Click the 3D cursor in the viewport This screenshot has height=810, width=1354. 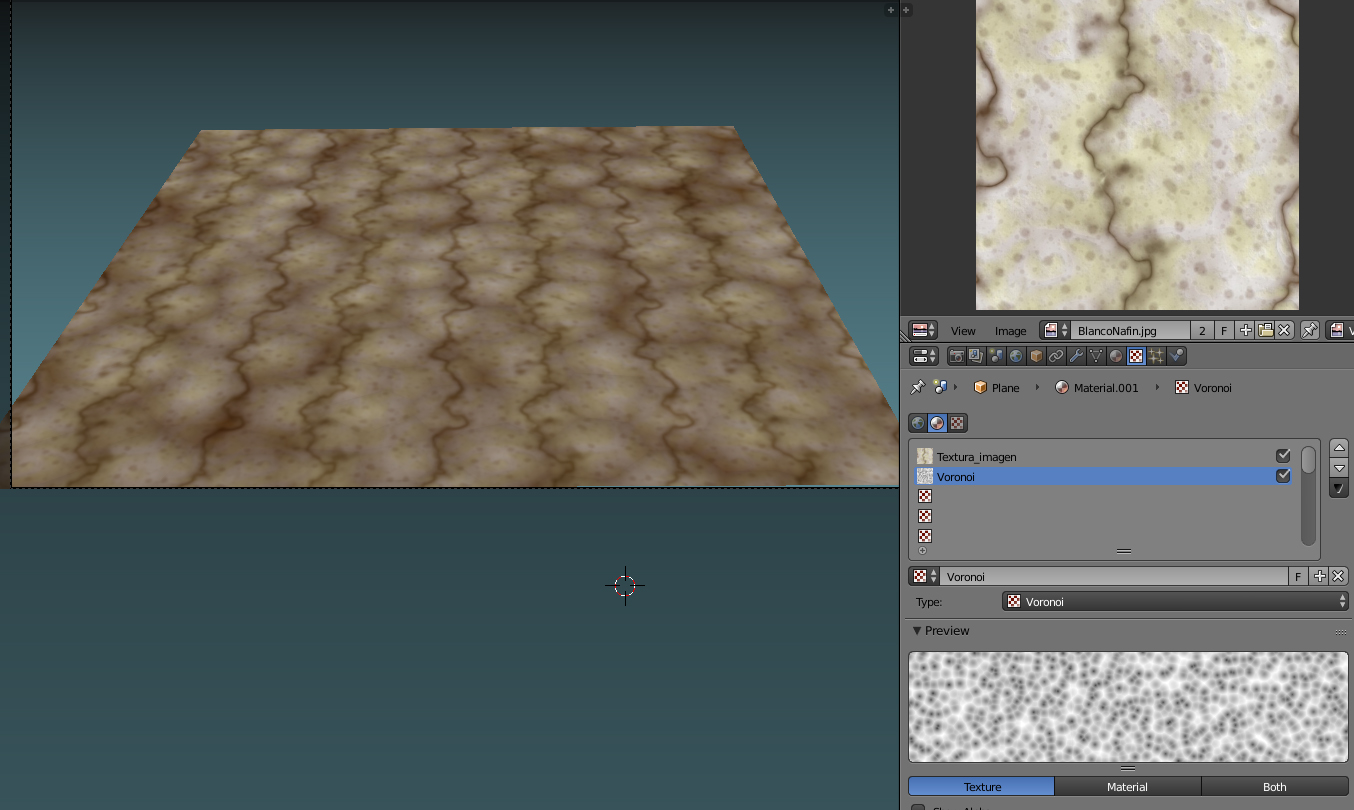point(625,585)
